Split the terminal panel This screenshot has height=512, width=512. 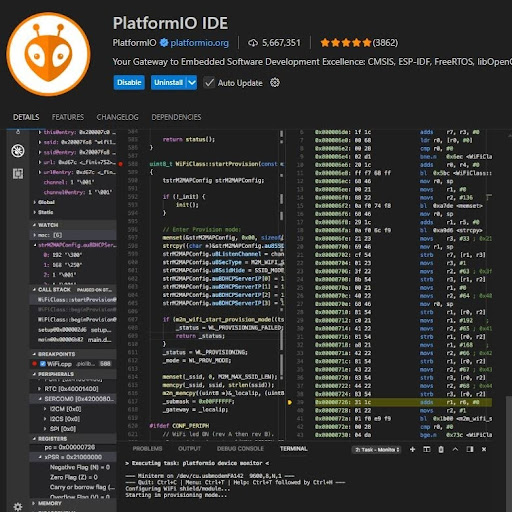click(x=427, y=449)
